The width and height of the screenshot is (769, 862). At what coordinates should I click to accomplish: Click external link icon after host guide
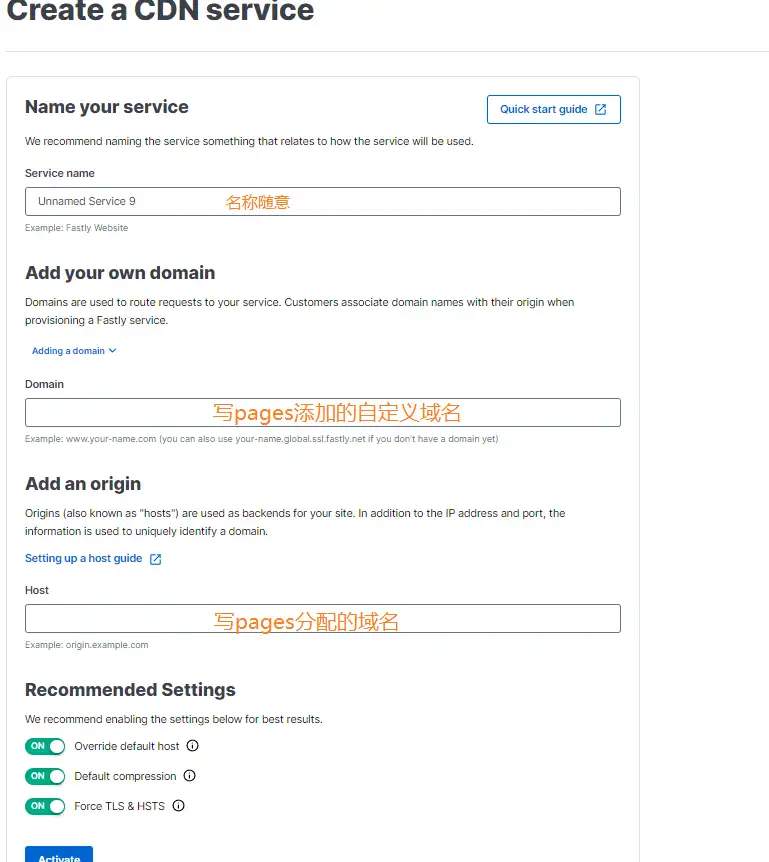tap(156, 559)
